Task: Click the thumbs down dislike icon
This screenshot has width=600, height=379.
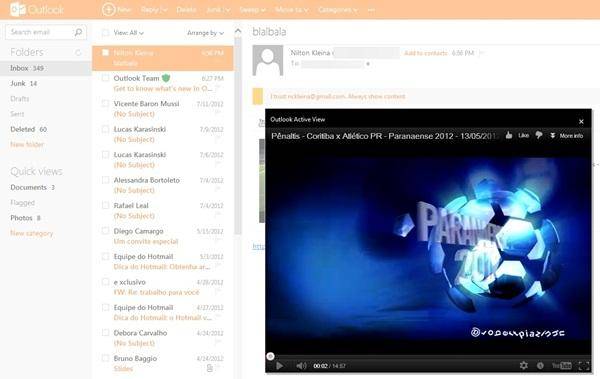Action: coord(538,135)
